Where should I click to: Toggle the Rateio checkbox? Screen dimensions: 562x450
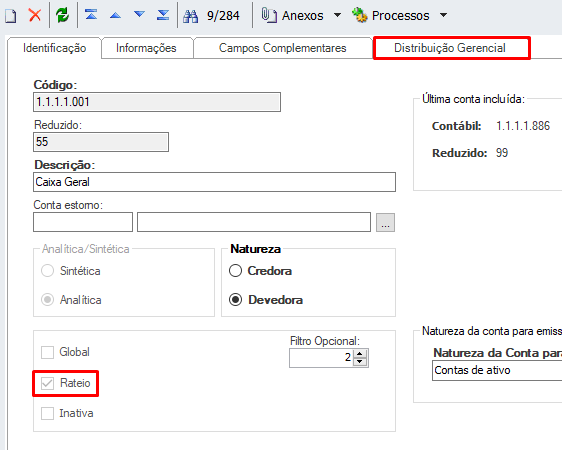pos(47,383)
